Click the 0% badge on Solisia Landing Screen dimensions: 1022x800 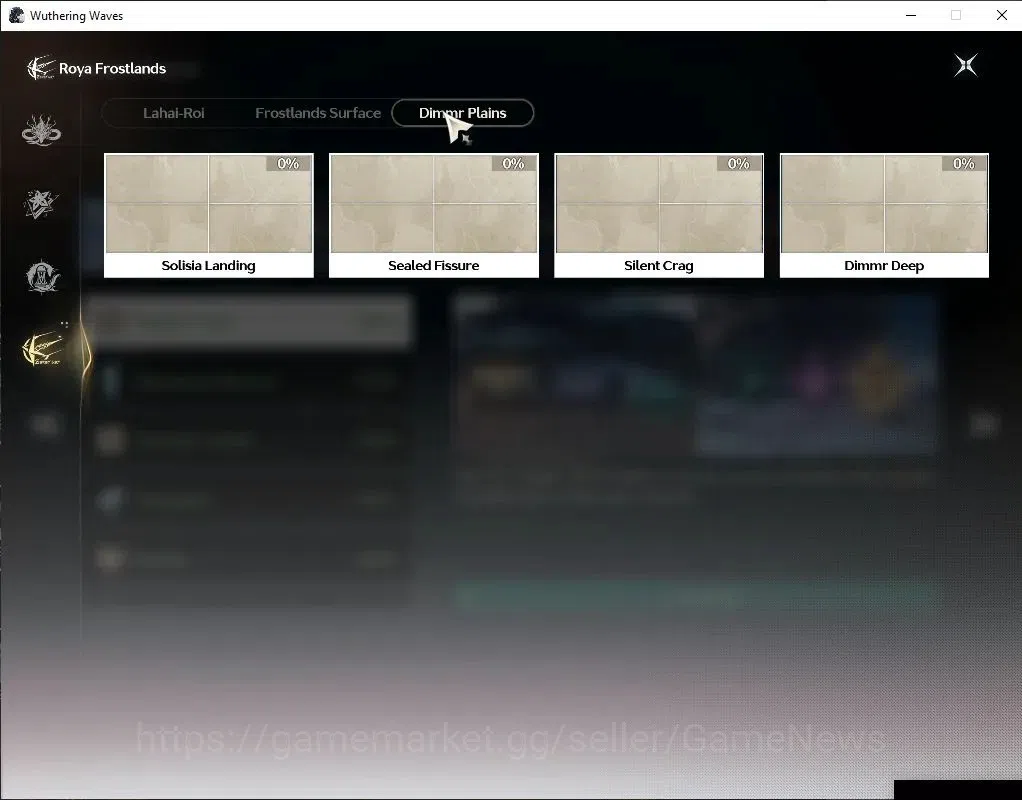pos(288,164)
